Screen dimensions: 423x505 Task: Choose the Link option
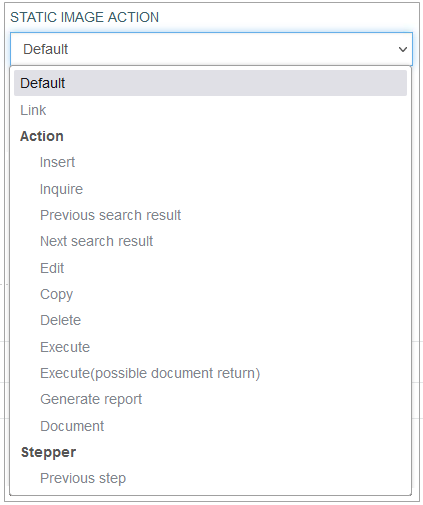pyautogui.click(x=210, y=110)
